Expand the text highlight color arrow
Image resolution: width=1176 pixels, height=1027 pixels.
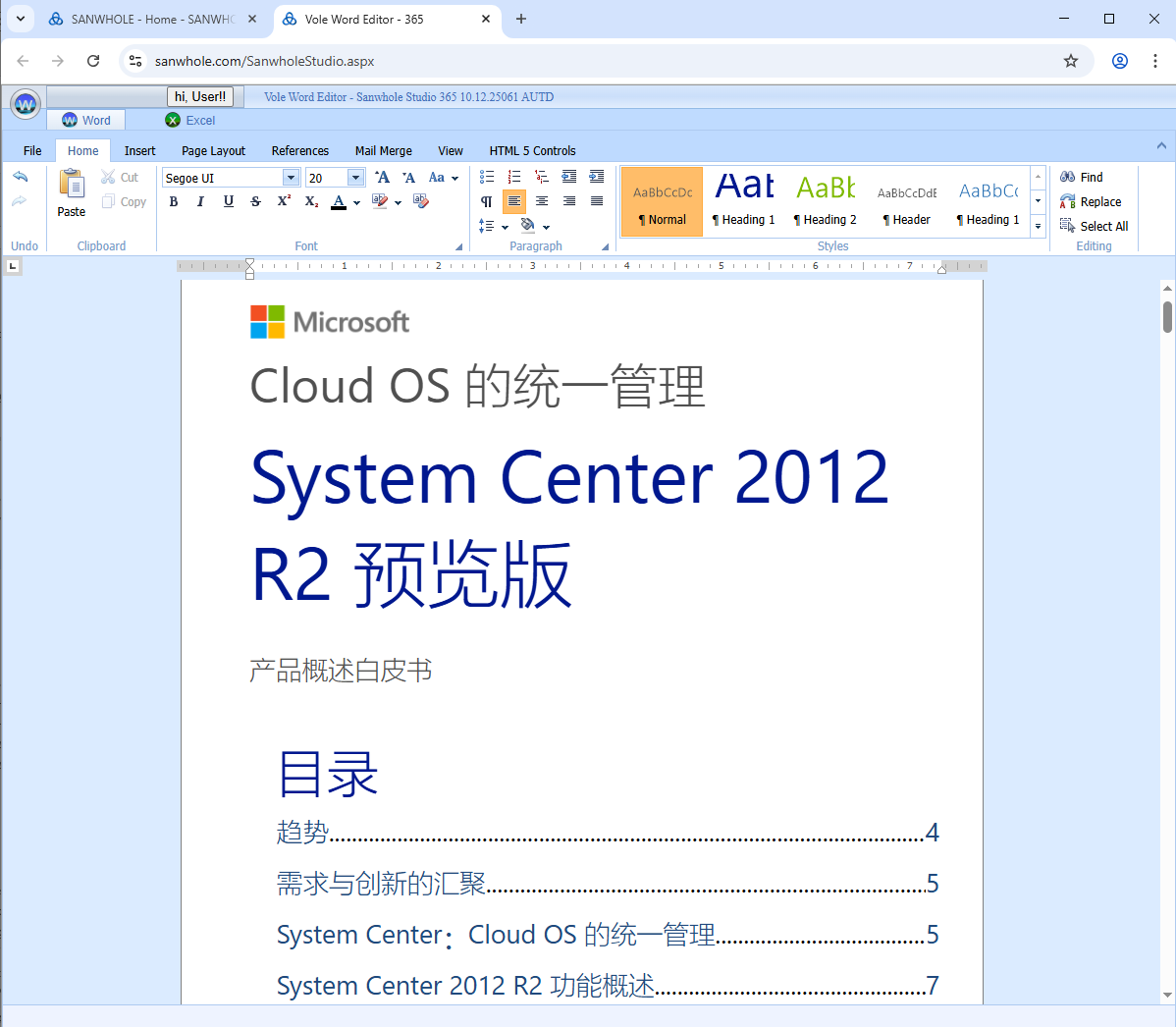click(398, 202)
